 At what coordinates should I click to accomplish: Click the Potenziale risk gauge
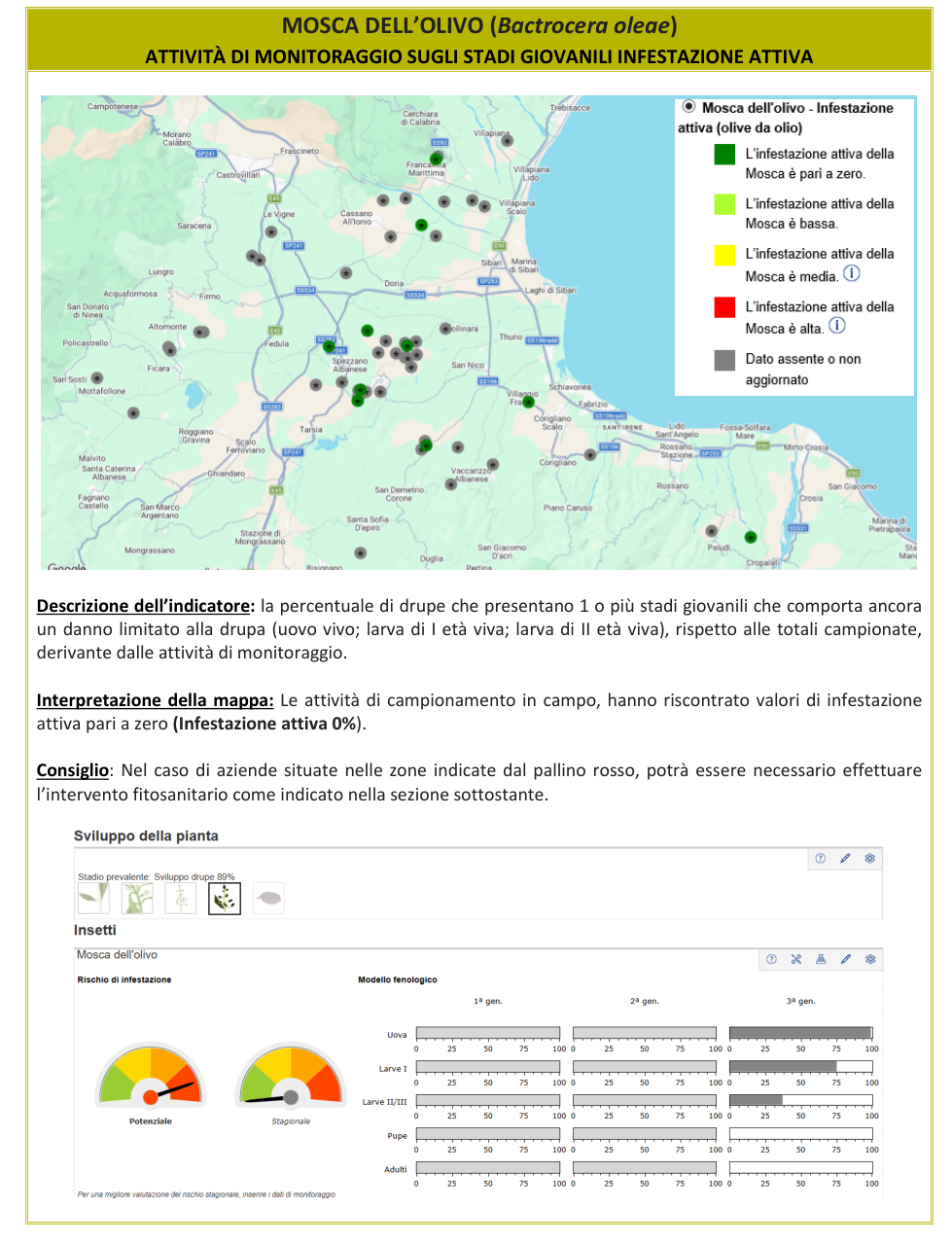click(151, 1076)
